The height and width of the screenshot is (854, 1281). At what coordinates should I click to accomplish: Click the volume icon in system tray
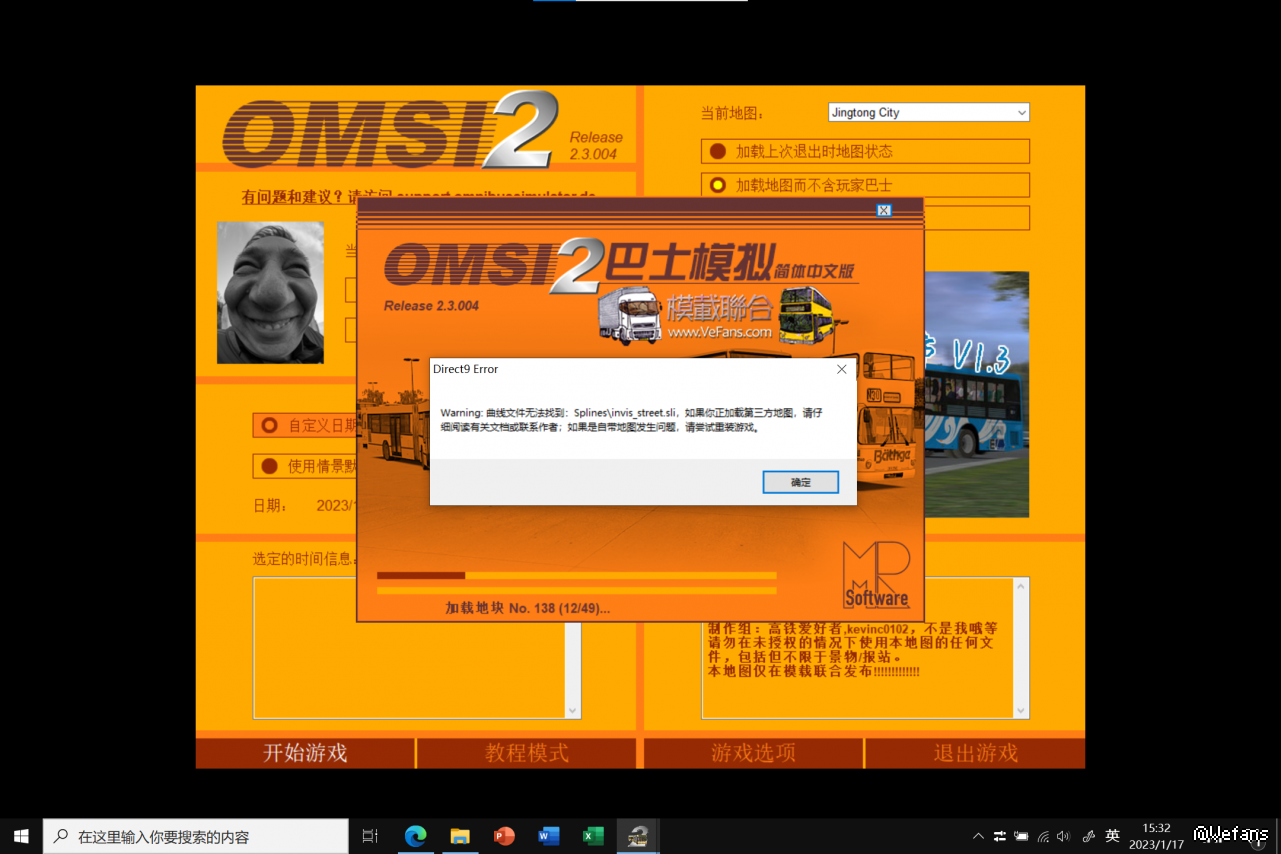point(1063,836)
